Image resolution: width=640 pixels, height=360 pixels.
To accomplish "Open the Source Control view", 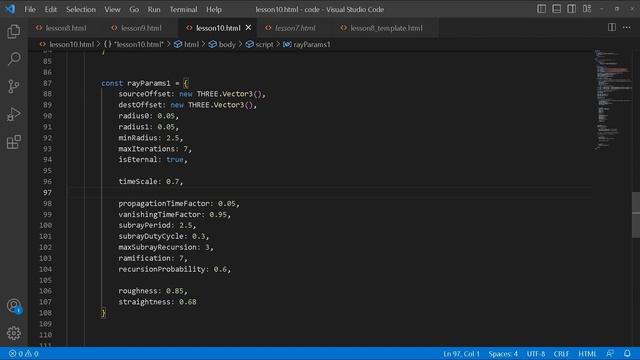I will [x=14, y=87].
